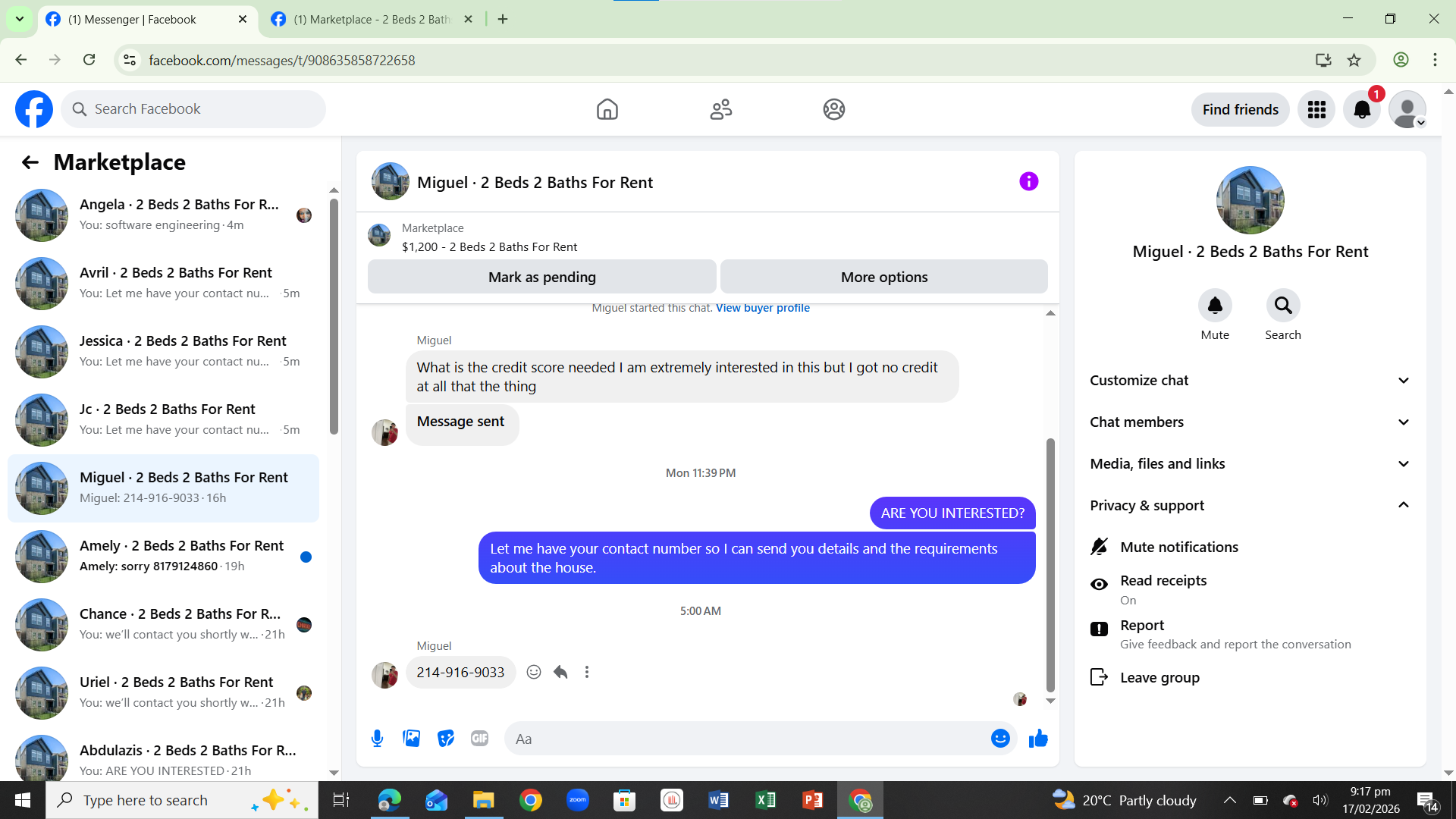The height and width of the screenshot is (819, 1456).
Task: Mute the chat with the bell button
Action: pyautogui.click(x=1214, y=306)
